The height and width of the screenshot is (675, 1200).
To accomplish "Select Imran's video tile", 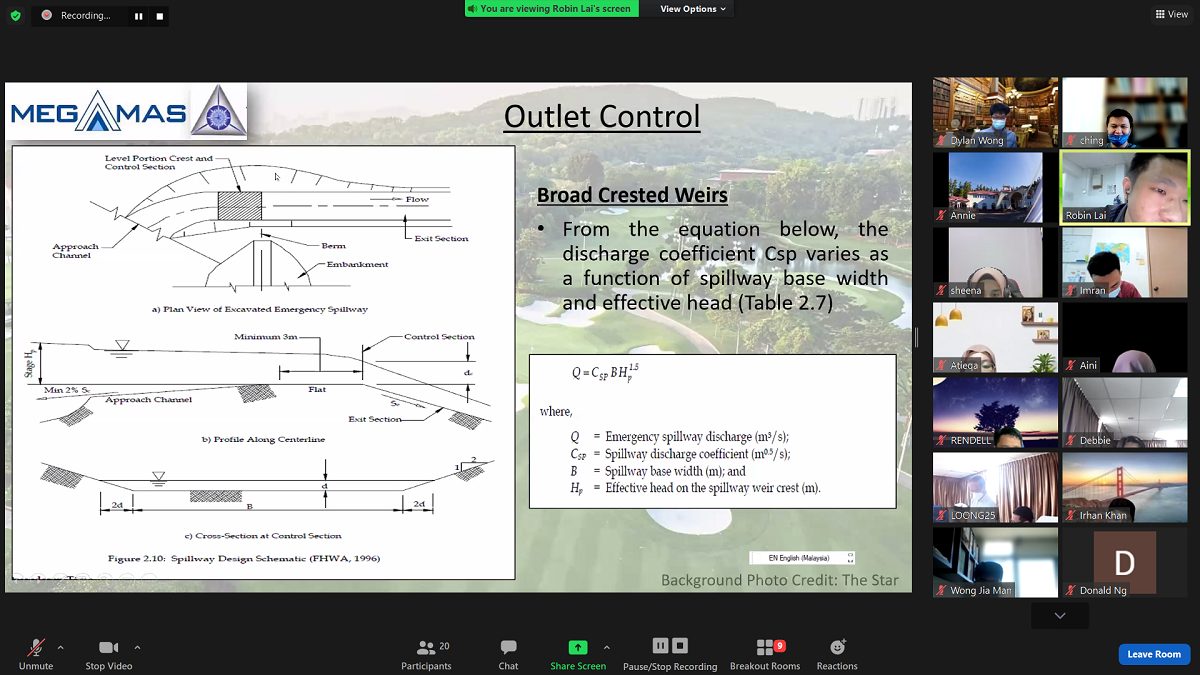I will (1124, 263).
